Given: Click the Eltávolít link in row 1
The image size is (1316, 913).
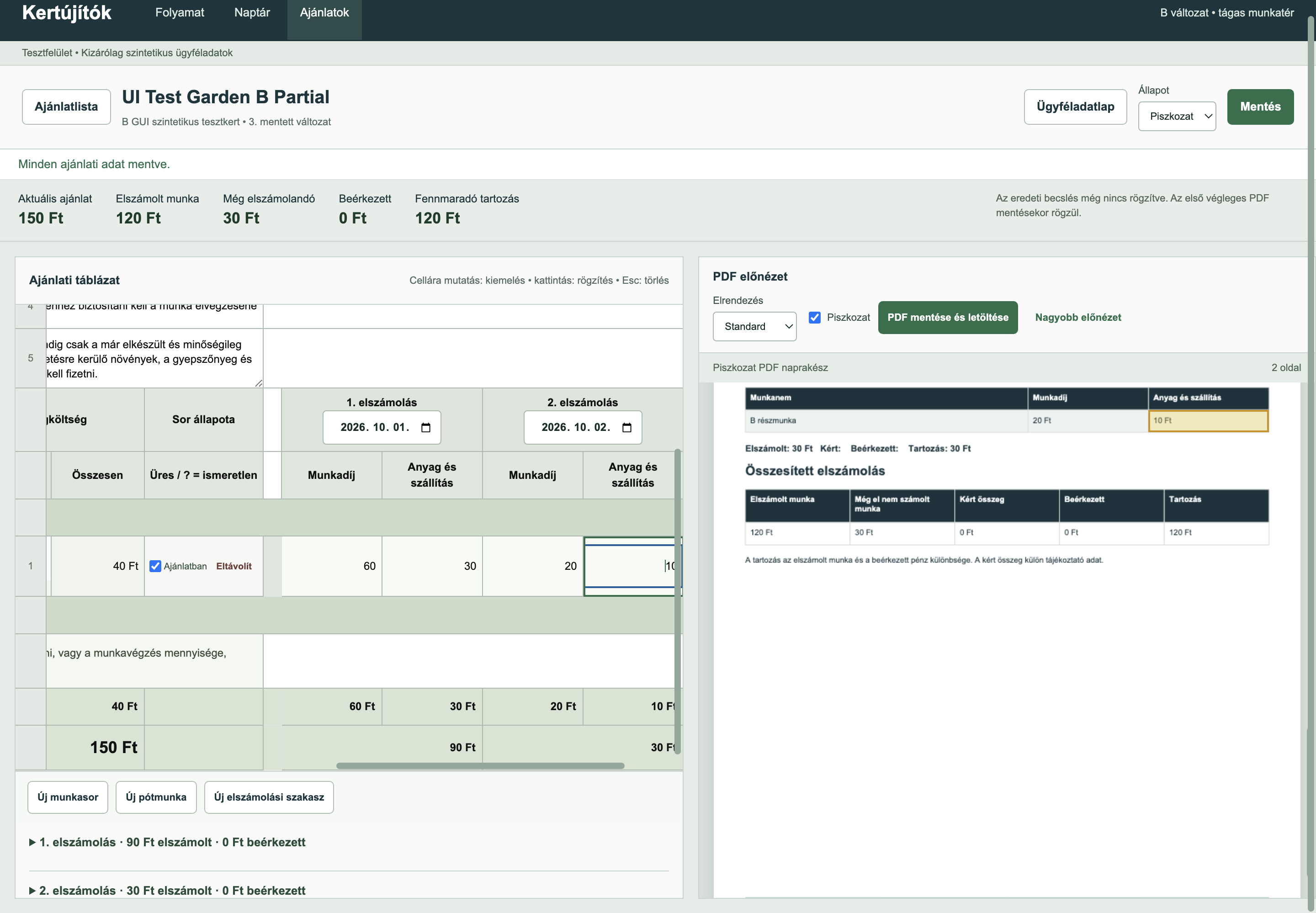Looking at the screenshot, I should point(234,566).
